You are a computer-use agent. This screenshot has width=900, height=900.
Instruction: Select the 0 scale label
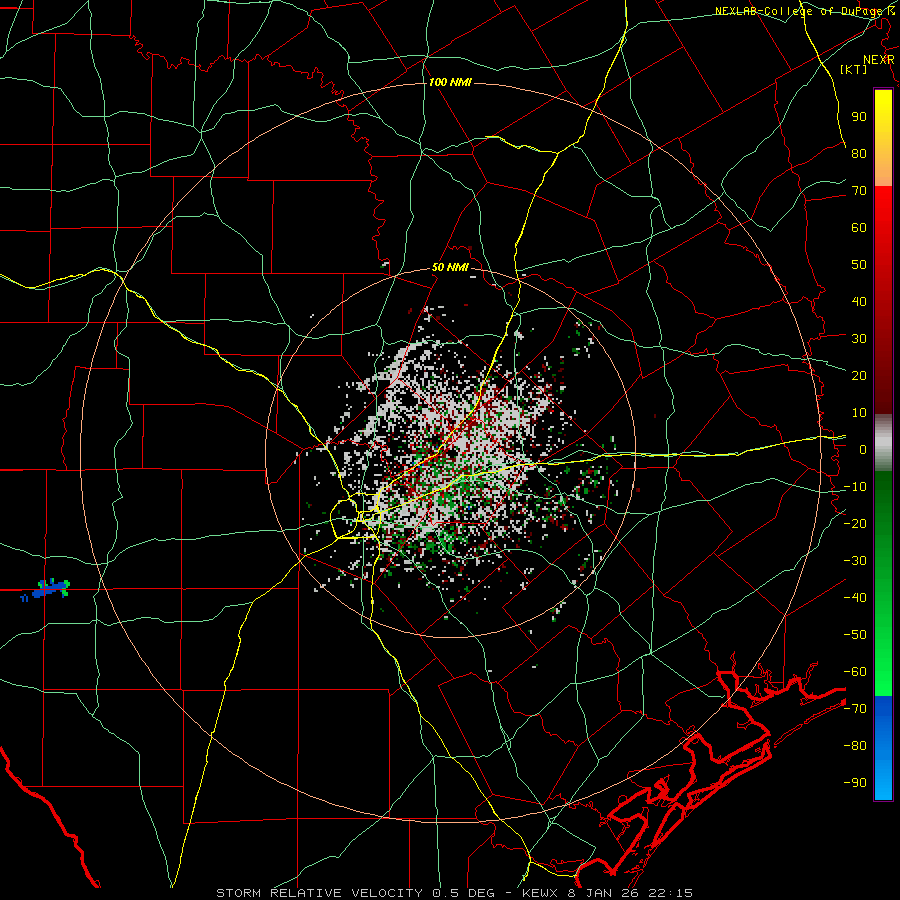pyautogui.click(x=863, y=449)
